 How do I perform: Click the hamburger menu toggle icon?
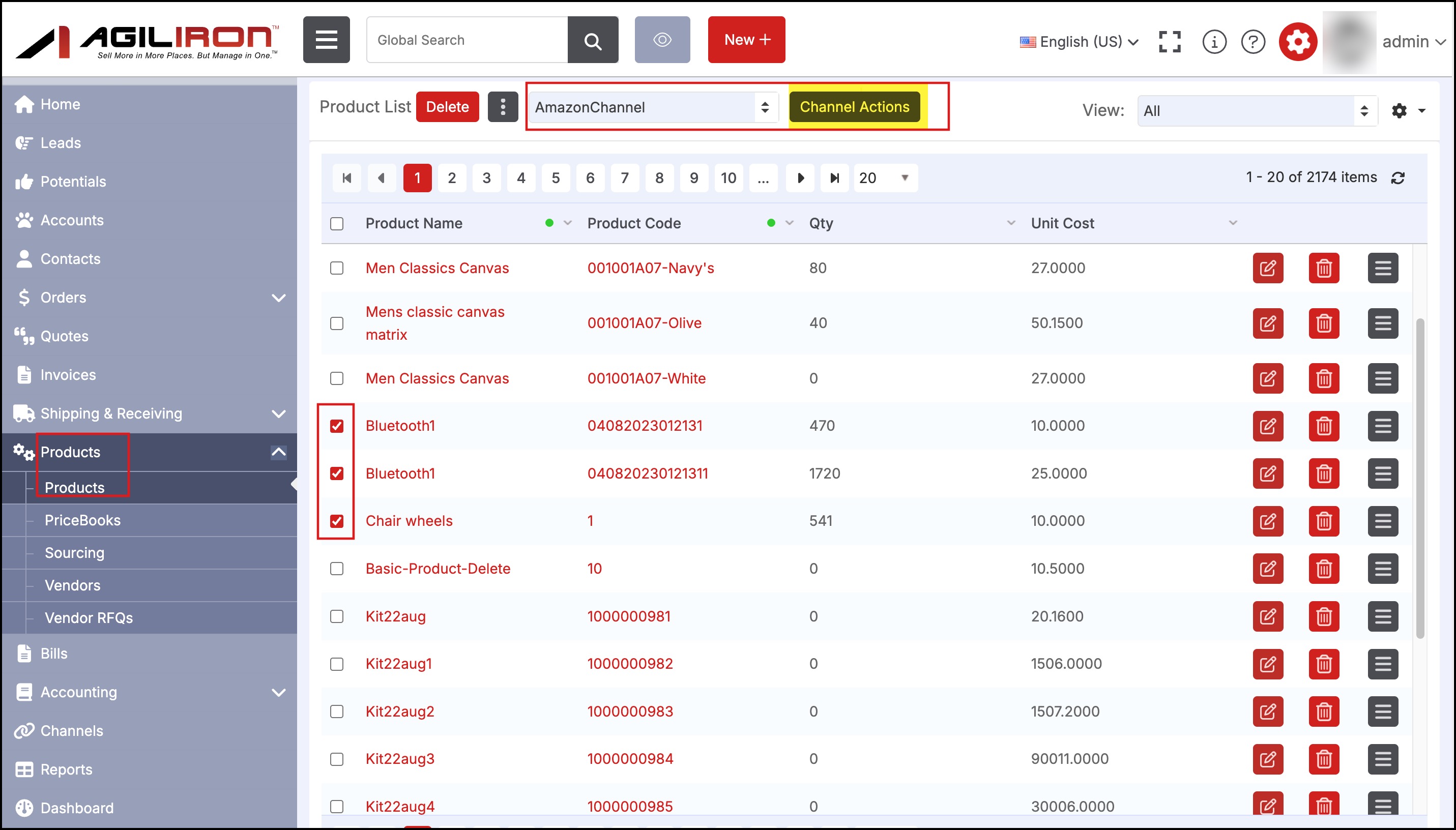[x=326, y=40]
